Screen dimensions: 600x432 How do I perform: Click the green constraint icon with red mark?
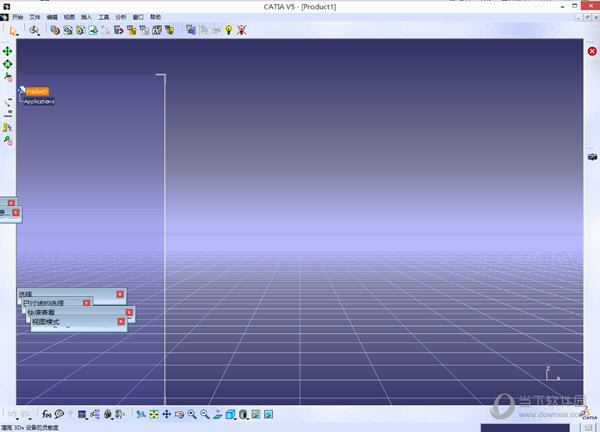[x=8, y=140]
